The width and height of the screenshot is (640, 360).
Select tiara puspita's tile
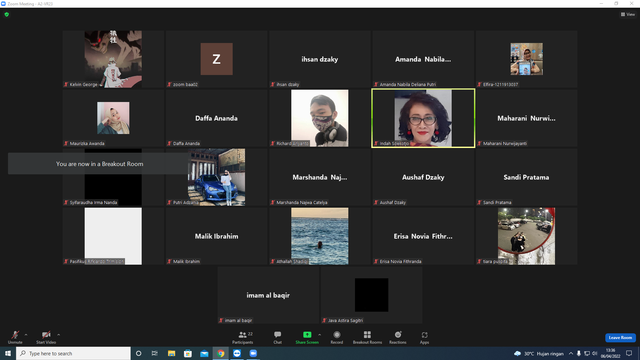(527, 236)
